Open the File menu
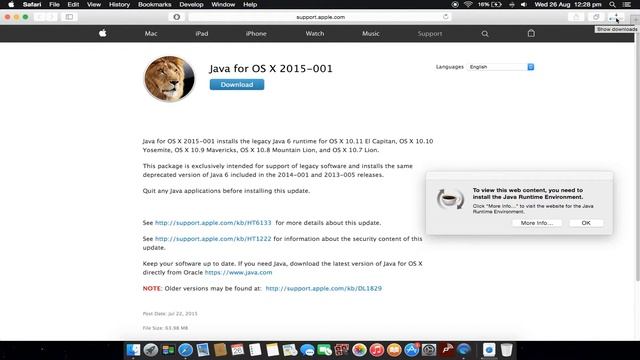 coord(54,4)
